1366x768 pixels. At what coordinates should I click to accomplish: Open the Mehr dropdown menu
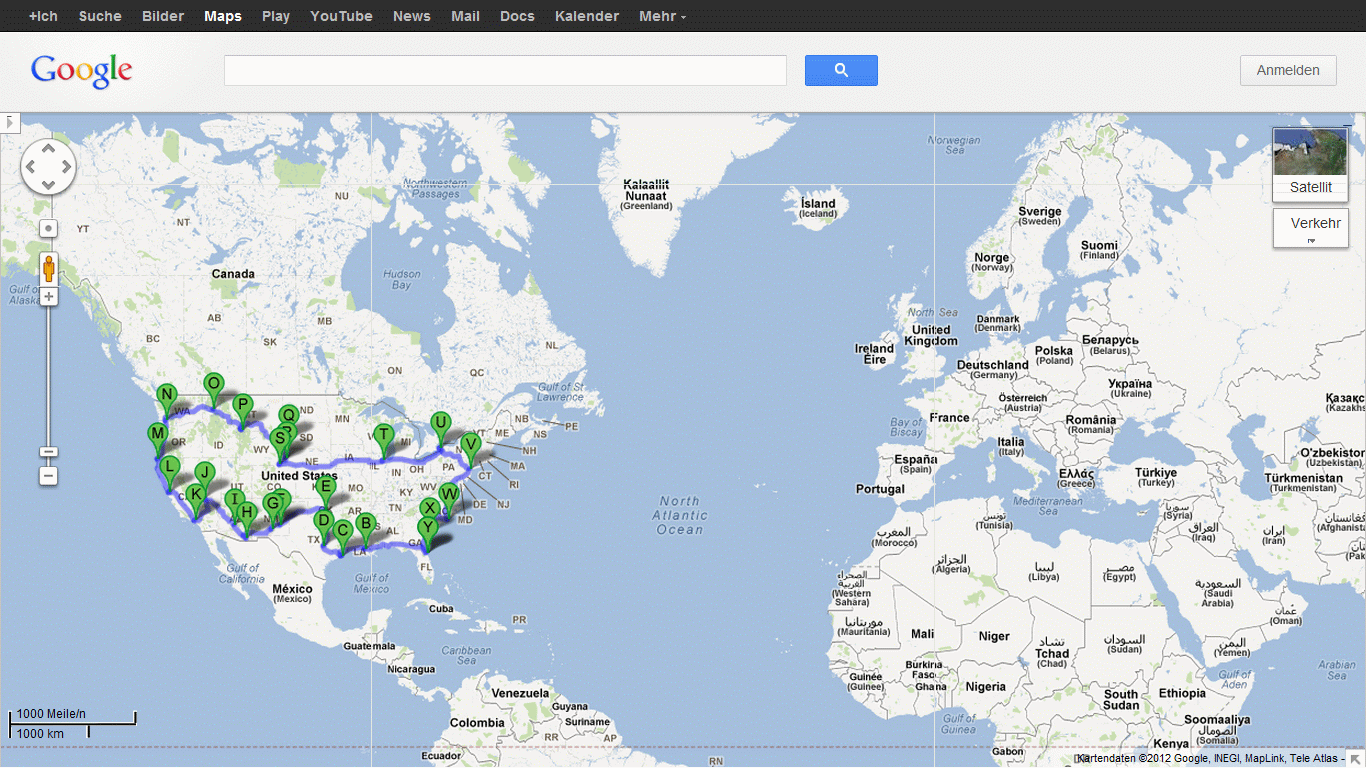(x=662, y=16)
